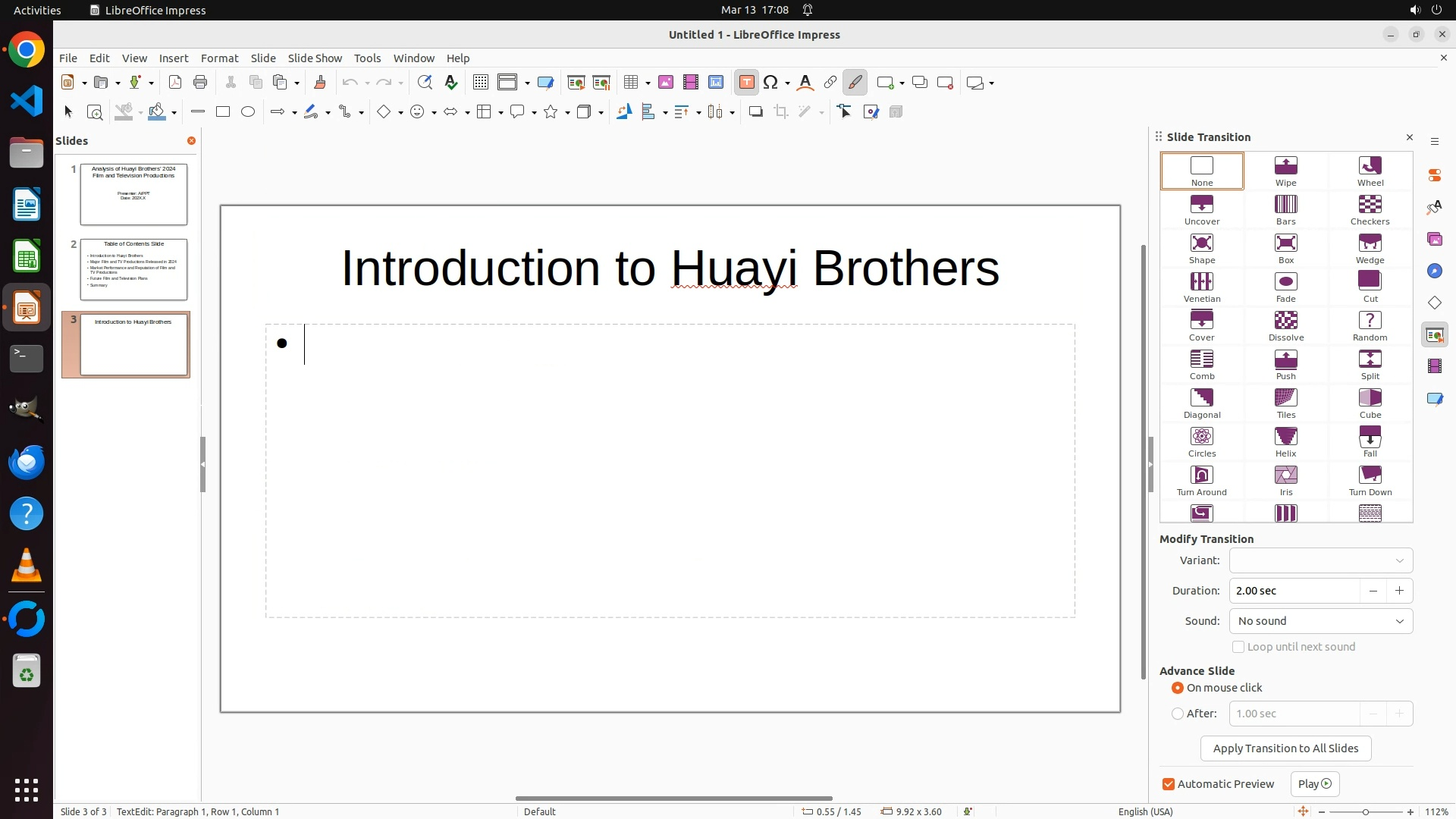Open the Format menu
The width and height of the screenshot is (1456, 819).
click(x=219, y=58)
